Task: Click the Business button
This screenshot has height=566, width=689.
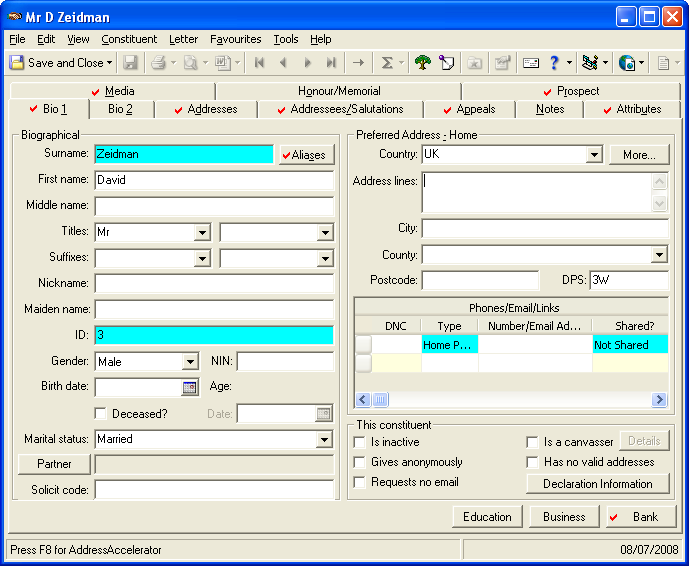Action: [564, 517]
